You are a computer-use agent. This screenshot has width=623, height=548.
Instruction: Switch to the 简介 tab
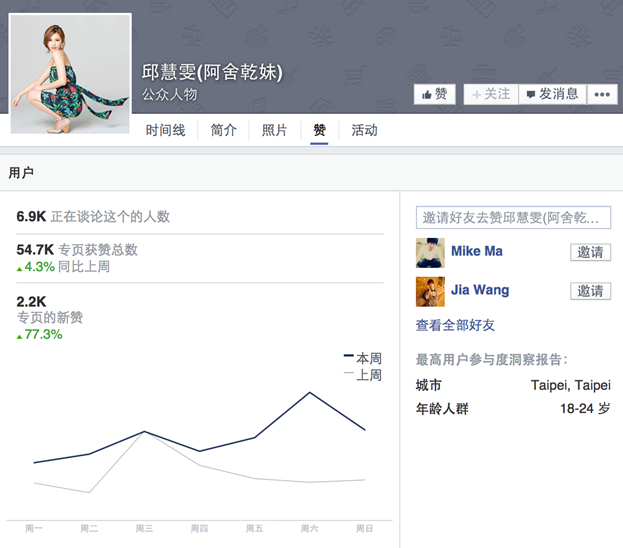click(x=223, y=130)
